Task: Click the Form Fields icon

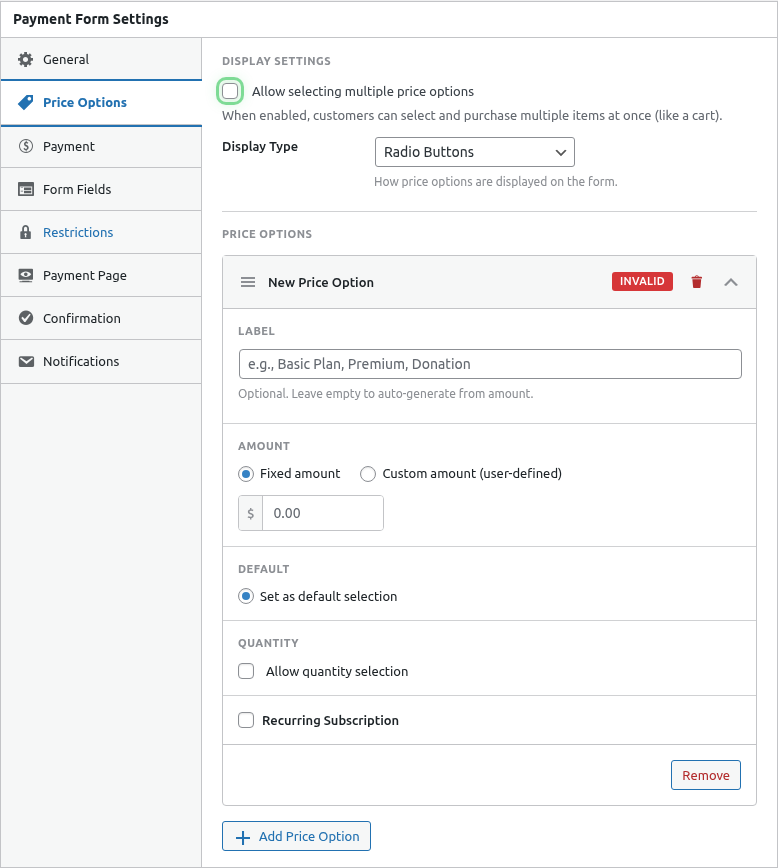Action: tap(26, 189)
